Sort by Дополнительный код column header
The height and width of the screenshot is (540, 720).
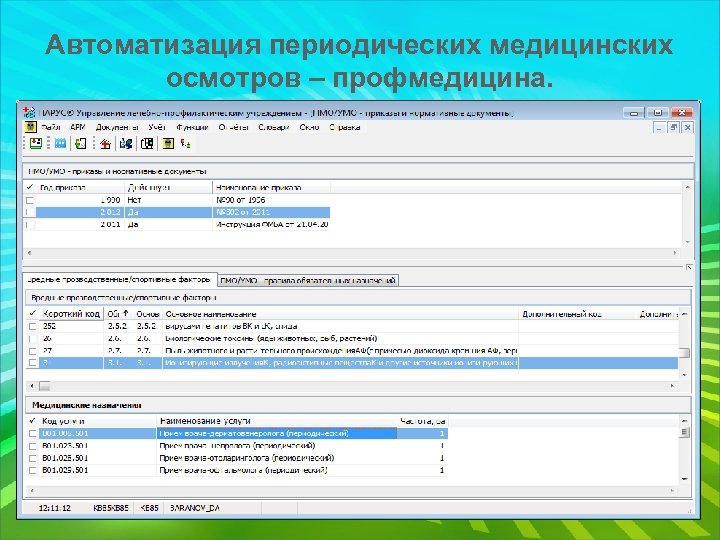click(x=577, y=314)
